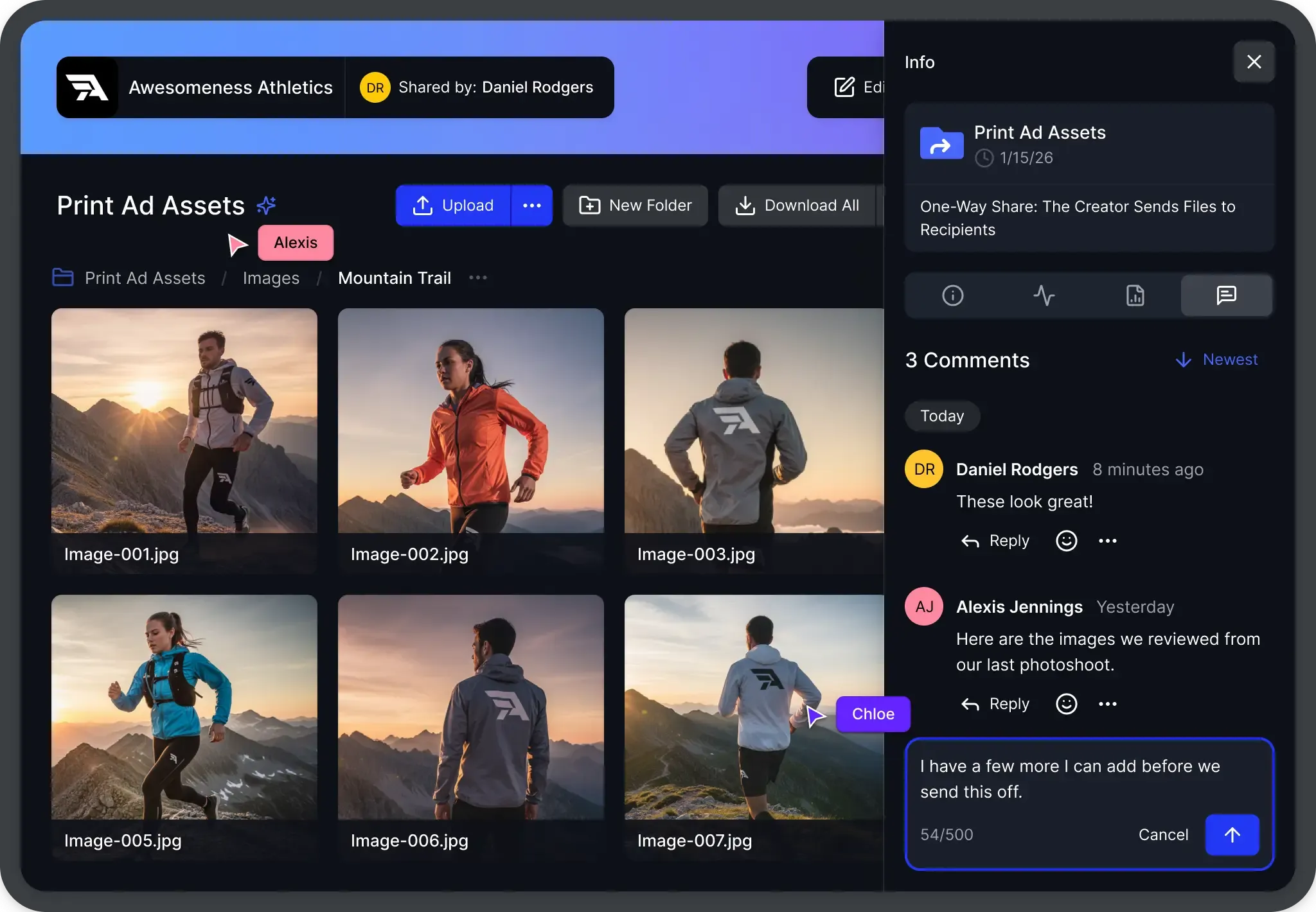Click the Today comments divider pill
1316x912 pixels.
tap(941, 416)
